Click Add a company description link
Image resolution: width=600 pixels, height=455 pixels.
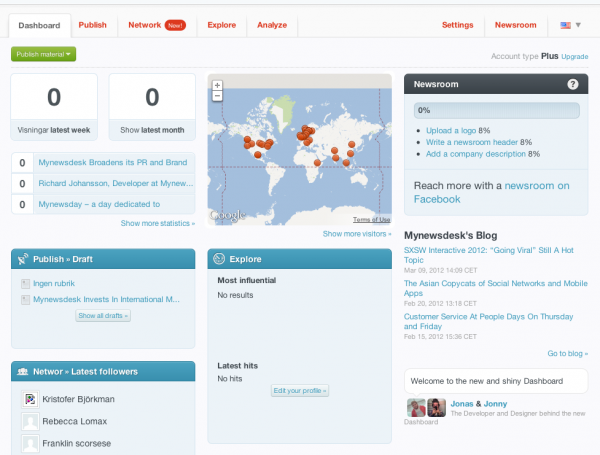pyautogui.click(x=476, y=154)
